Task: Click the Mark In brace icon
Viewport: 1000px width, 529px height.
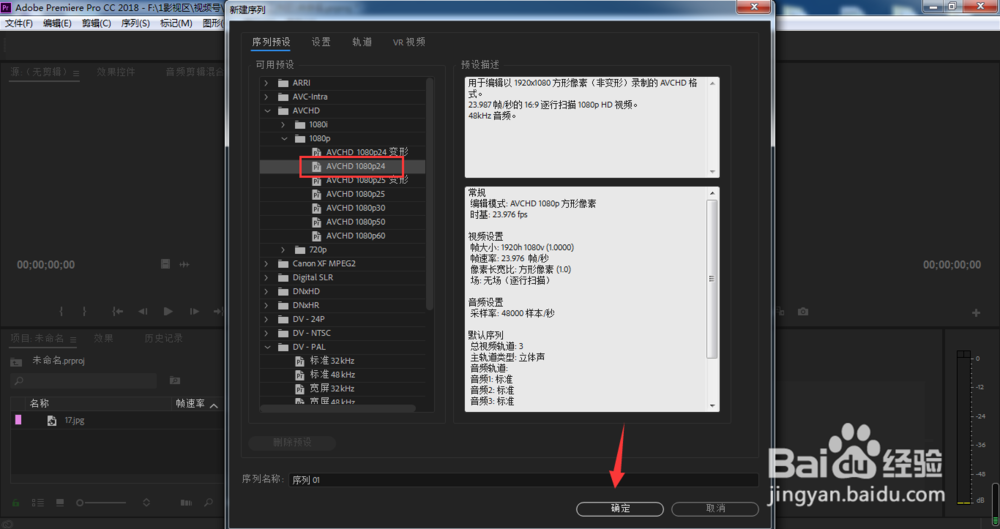Action: pos(61,311)
